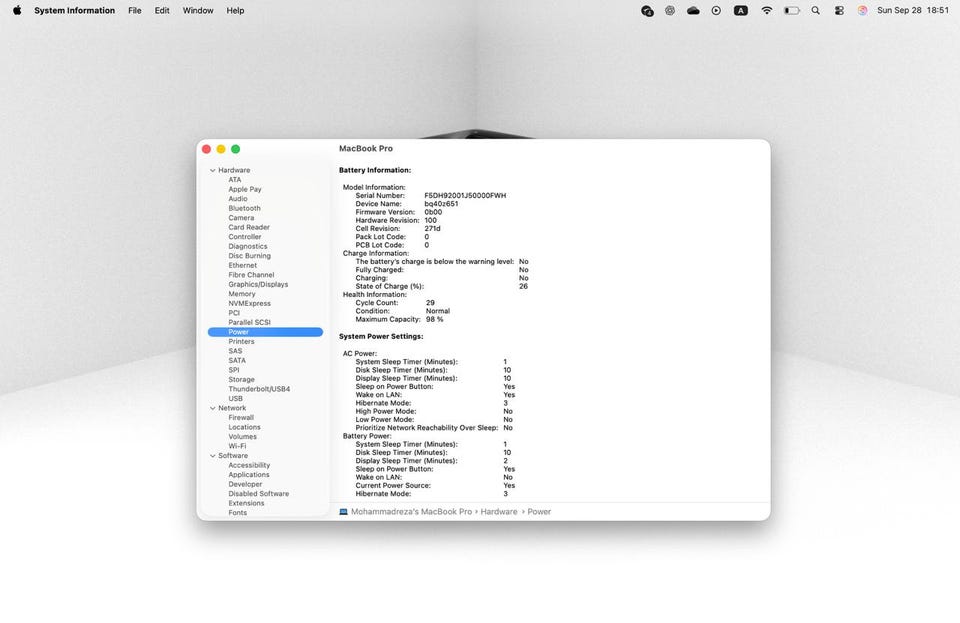Click the serial number F5DH92001J50000FWH
The width and height of the screenshot is (960, 623).
point(465,196)
